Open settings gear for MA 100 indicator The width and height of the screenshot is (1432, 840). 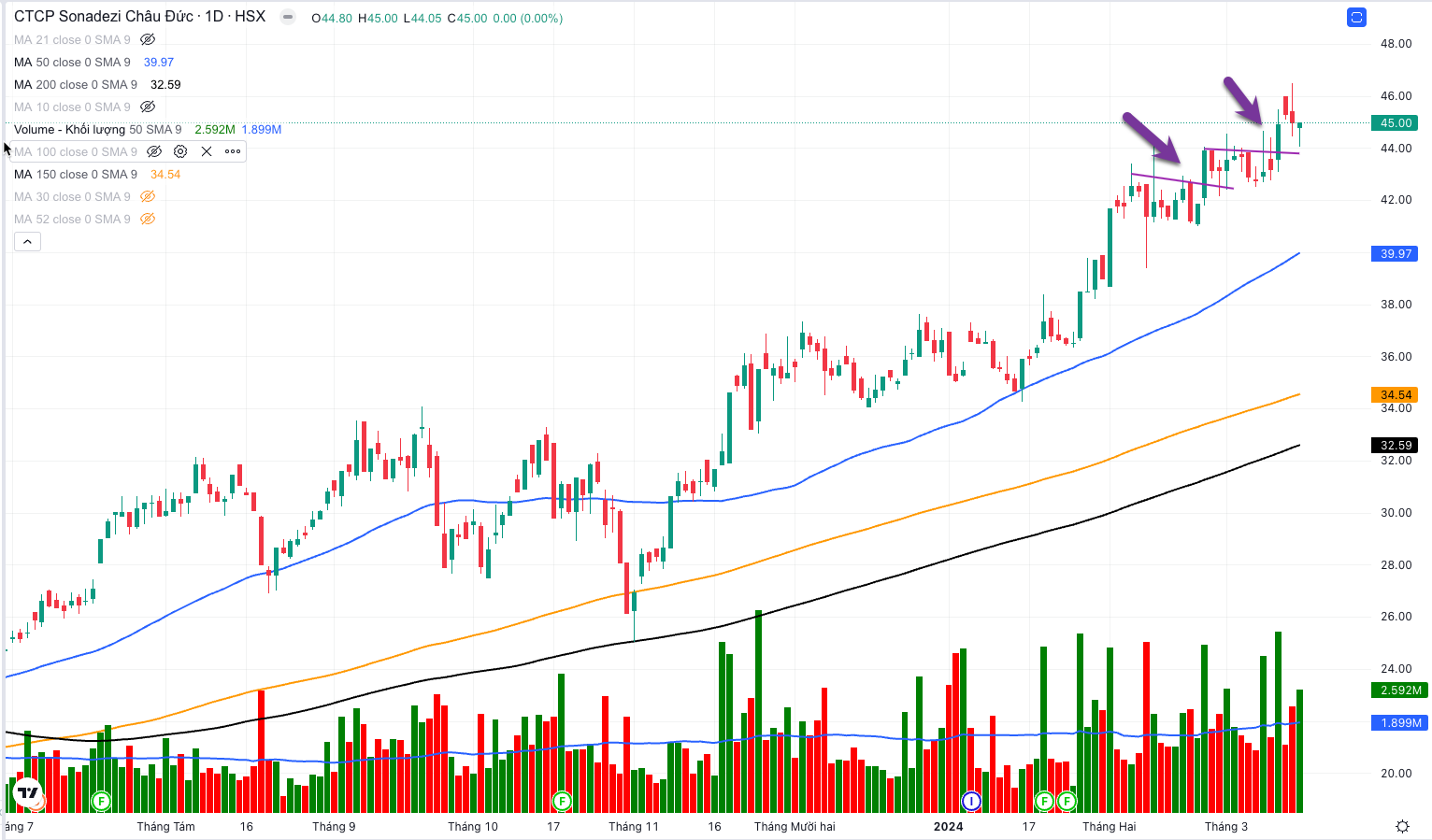(x=180, y=151)
